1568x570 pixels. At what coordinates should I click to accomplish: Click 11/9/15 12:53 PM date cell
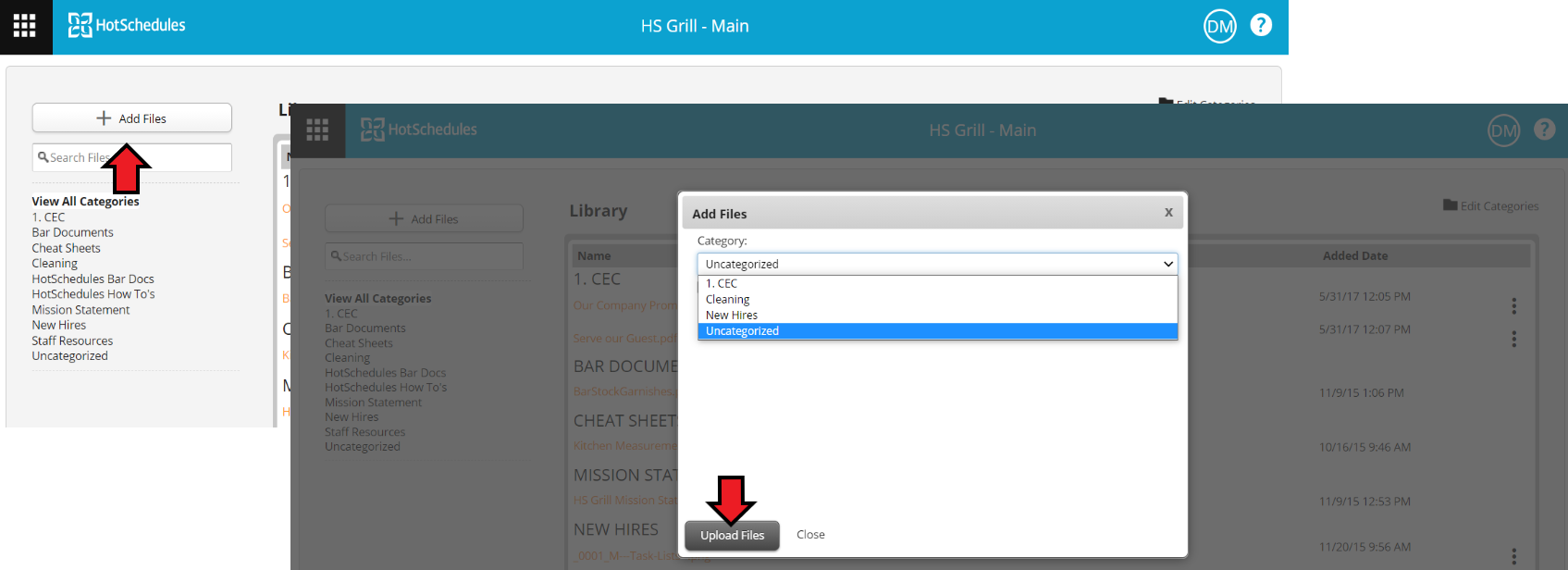1364,502
